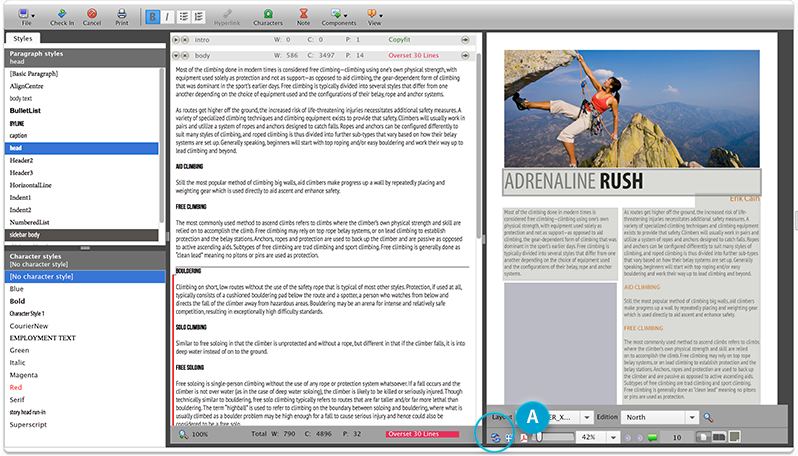
Task: Apply the Red character style
Action: click(x=16, y=384)
